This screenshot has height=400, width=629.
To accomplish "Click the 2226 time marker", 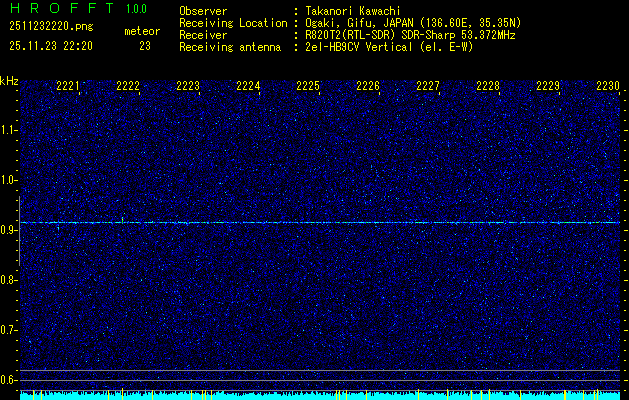I will click(x=368, y=86).
